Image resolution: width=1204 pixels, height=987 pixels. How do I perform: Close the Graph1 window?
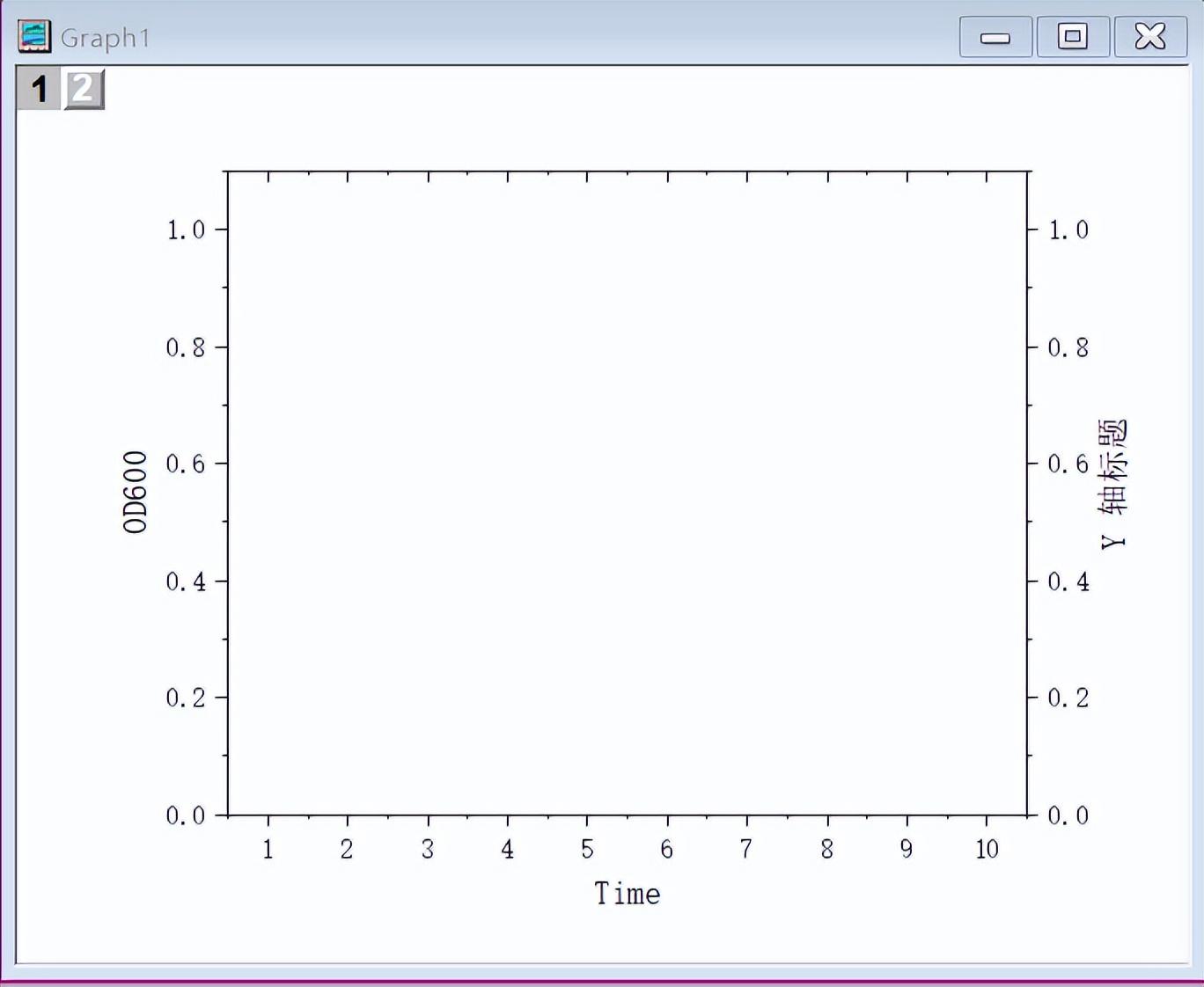(x=1150, y=37)
